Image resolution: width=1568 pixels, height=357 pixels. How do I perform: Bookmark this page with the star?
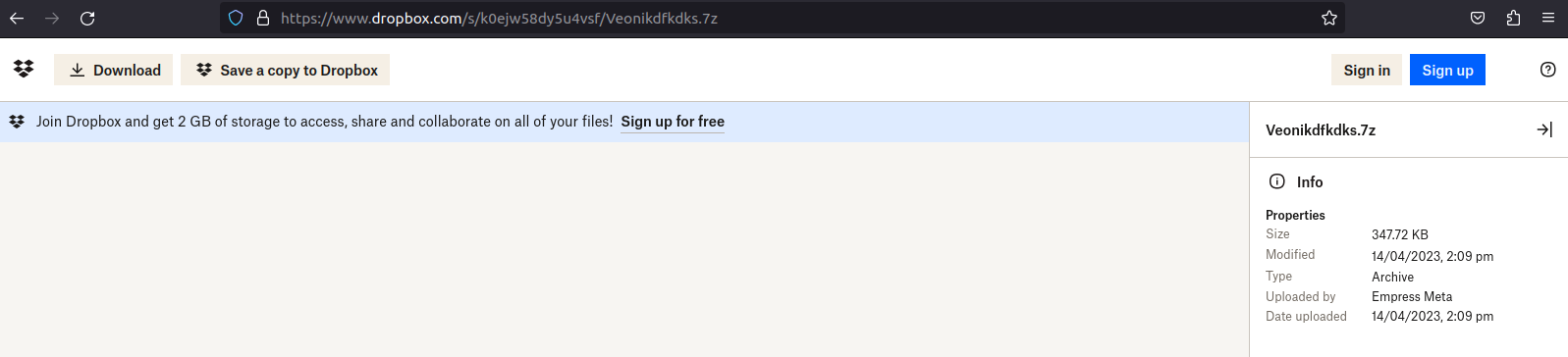(1329, 18)
